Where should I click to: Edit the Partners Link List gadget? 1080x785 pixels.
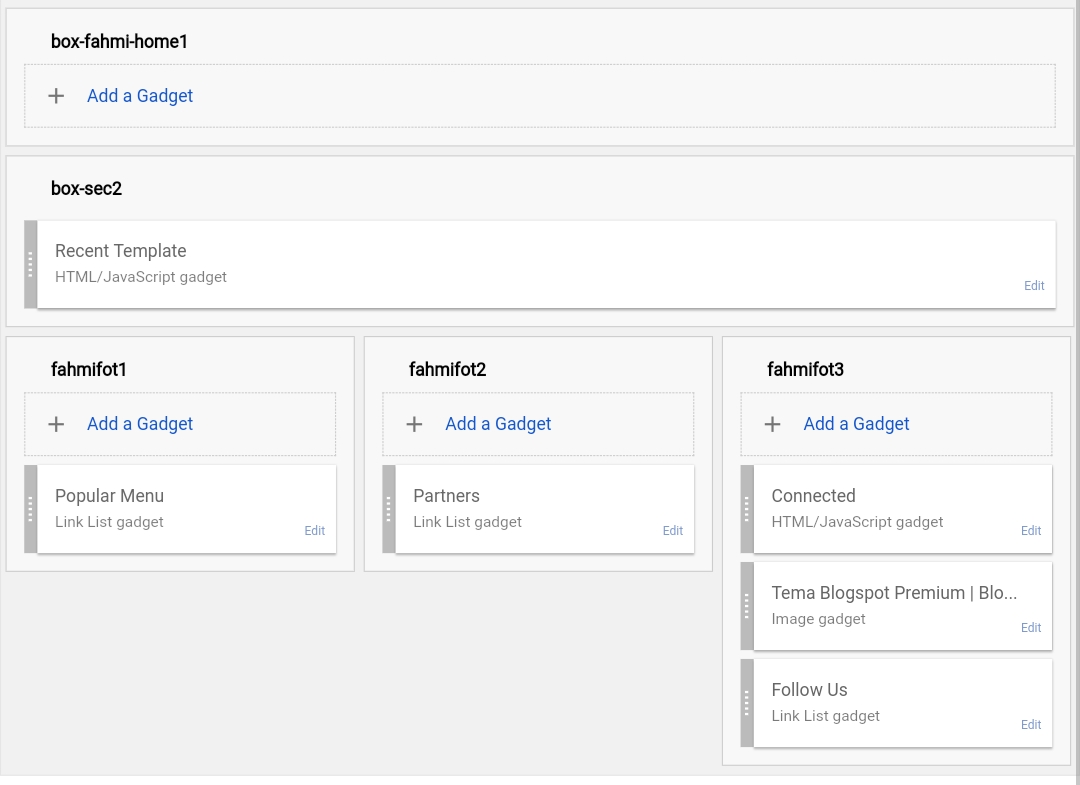pos(673,531)
